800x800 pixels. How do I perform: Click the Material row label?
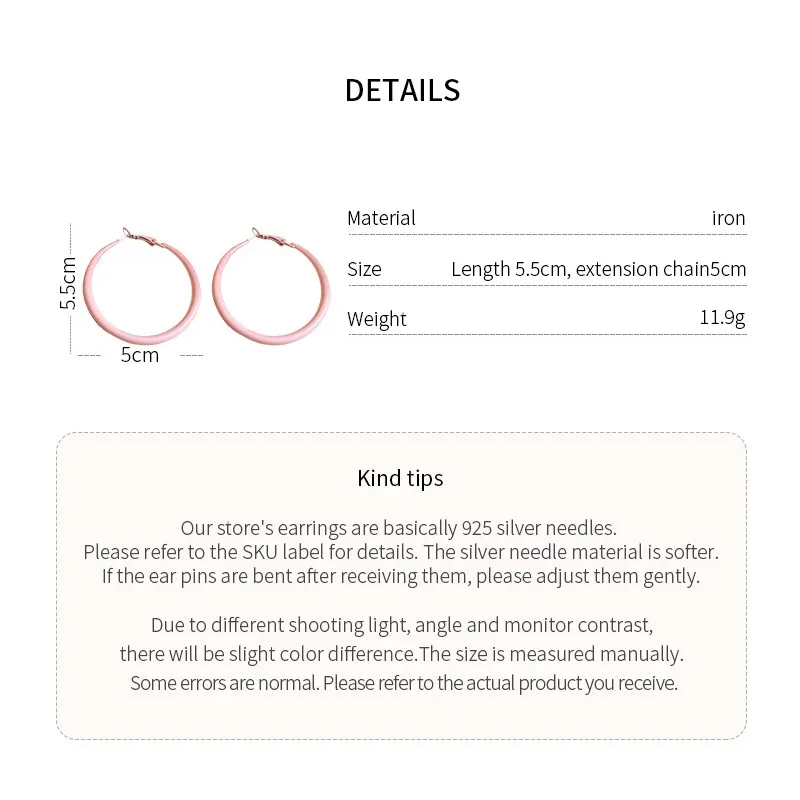pos(381,218)
